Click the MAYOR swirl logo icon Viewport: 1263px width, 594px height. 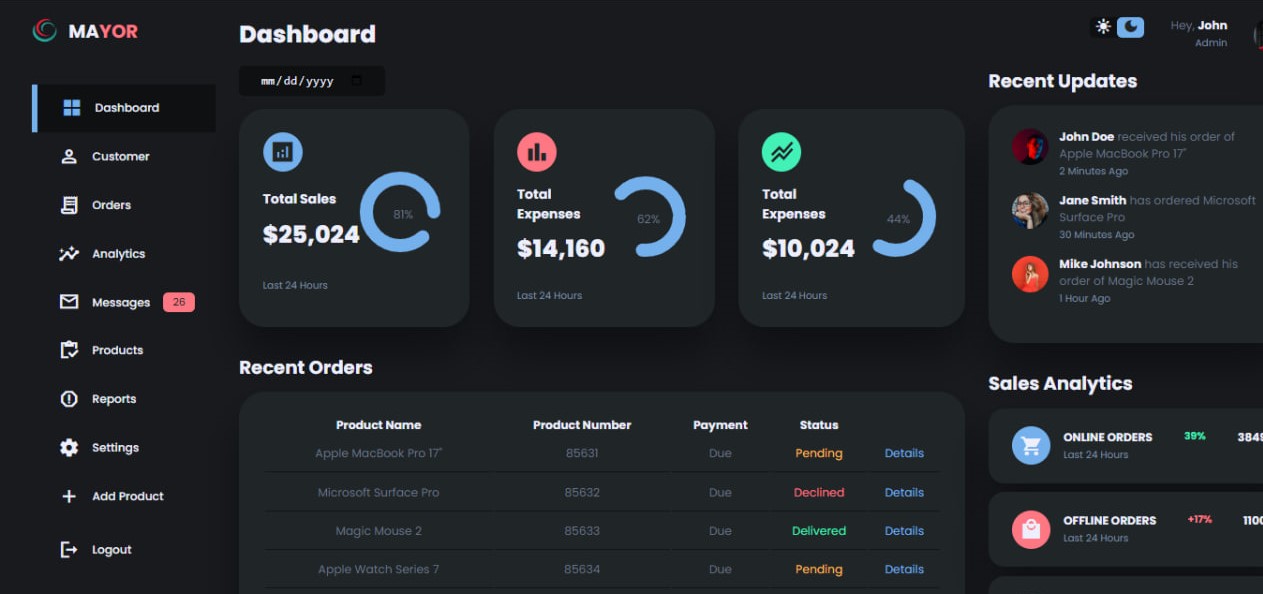pos(44,31)
